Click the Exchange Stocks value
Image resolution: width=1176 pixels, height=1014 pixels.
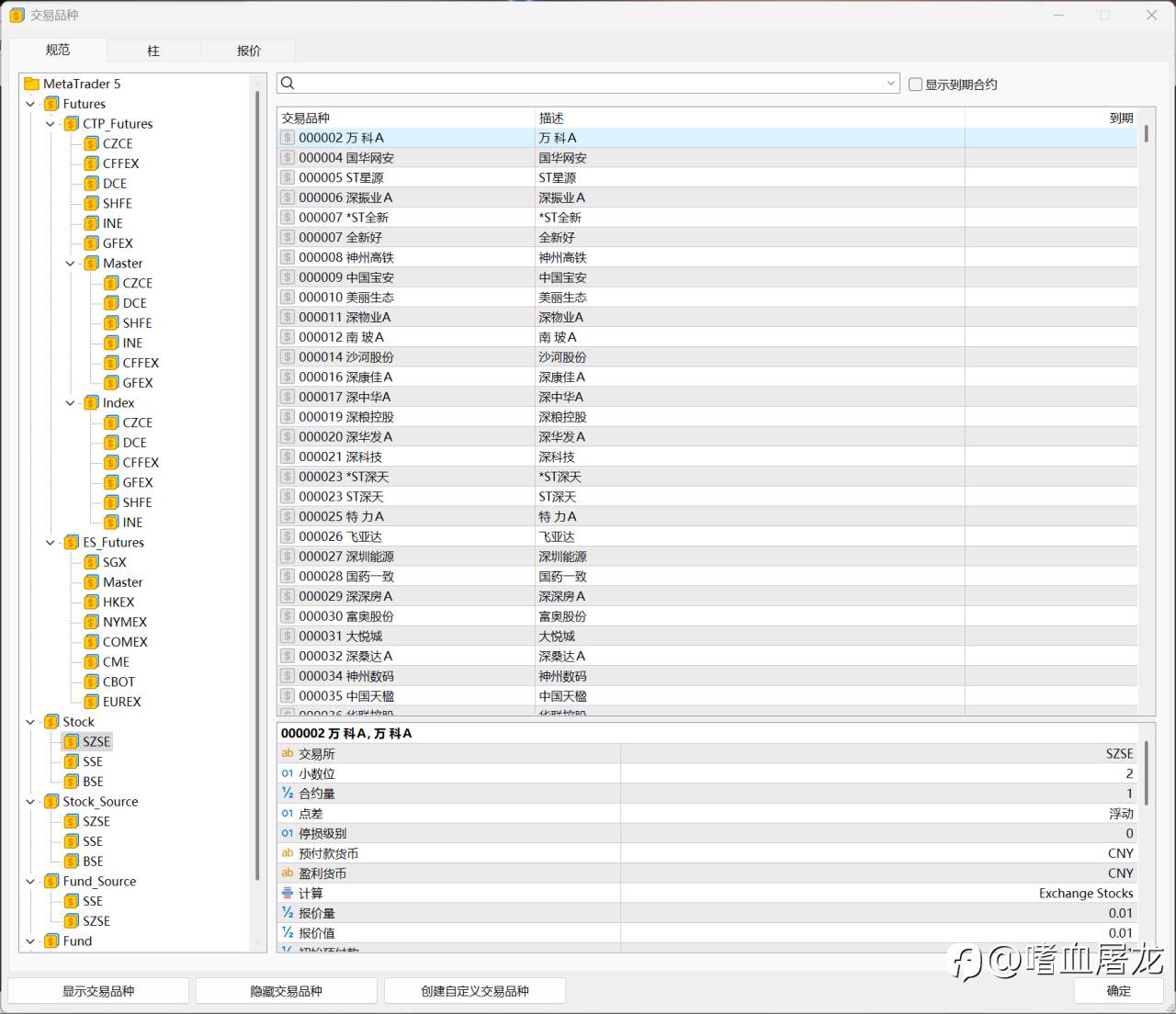(x=1086, y=893)
